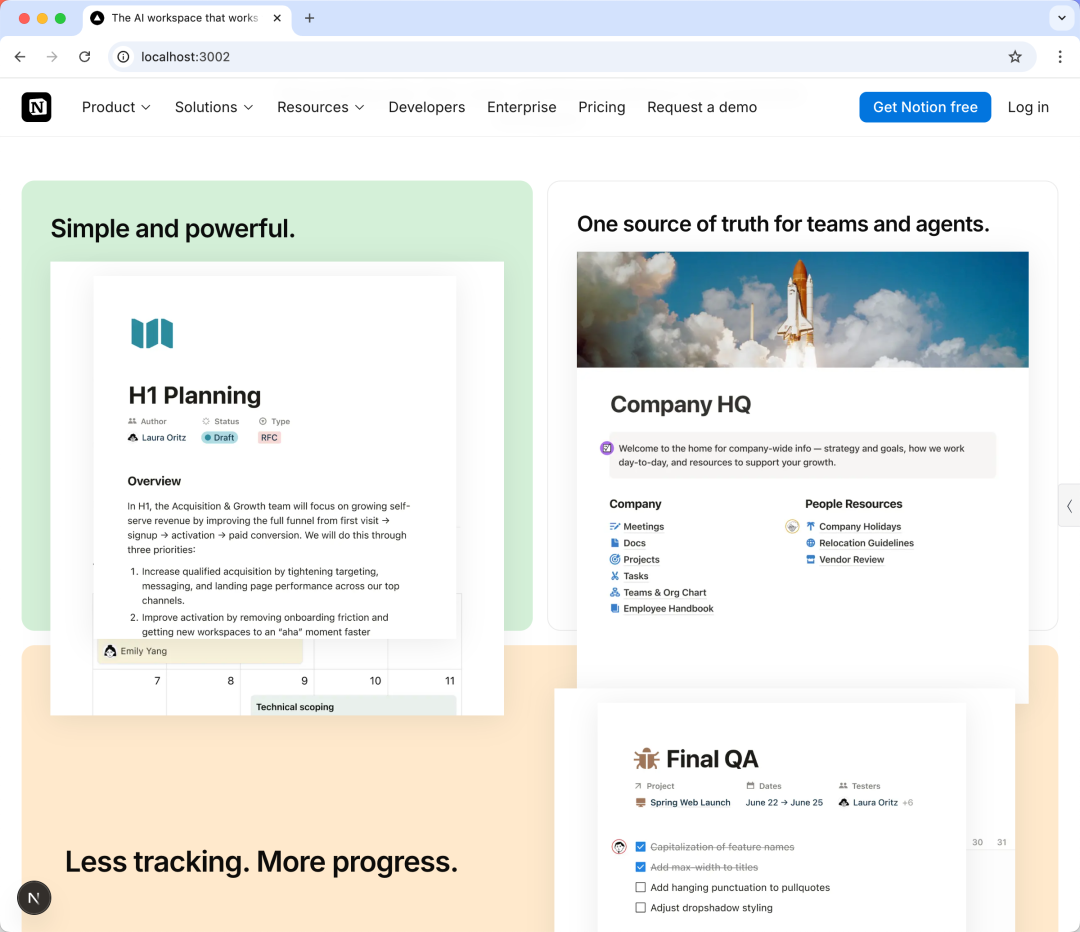
Task: Click the Technical scoping calendar bar
Action: tap(353, 706)
